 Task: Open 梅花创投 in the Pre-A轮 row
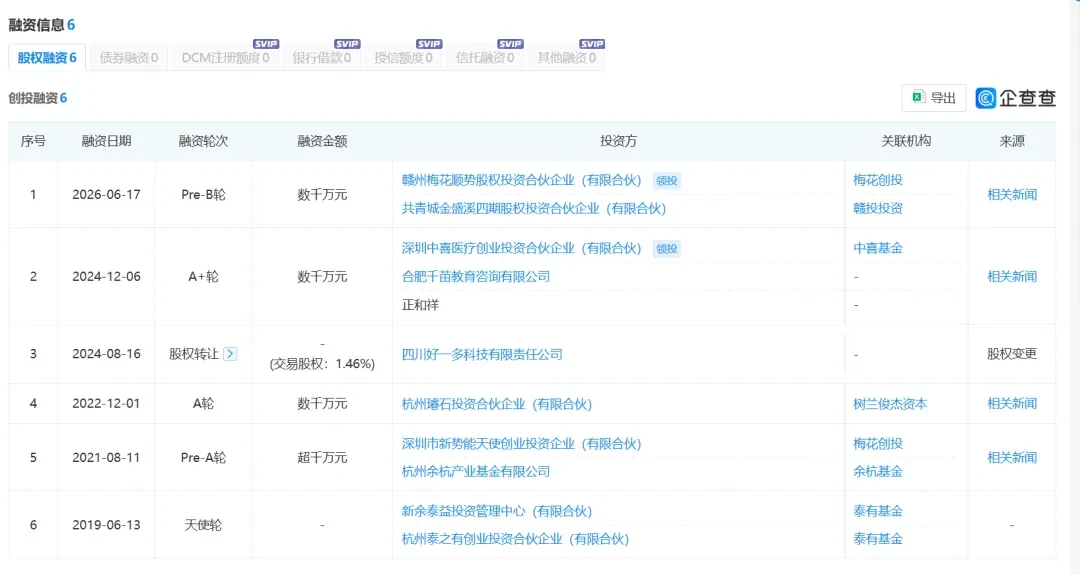click(x=878, y=444)
